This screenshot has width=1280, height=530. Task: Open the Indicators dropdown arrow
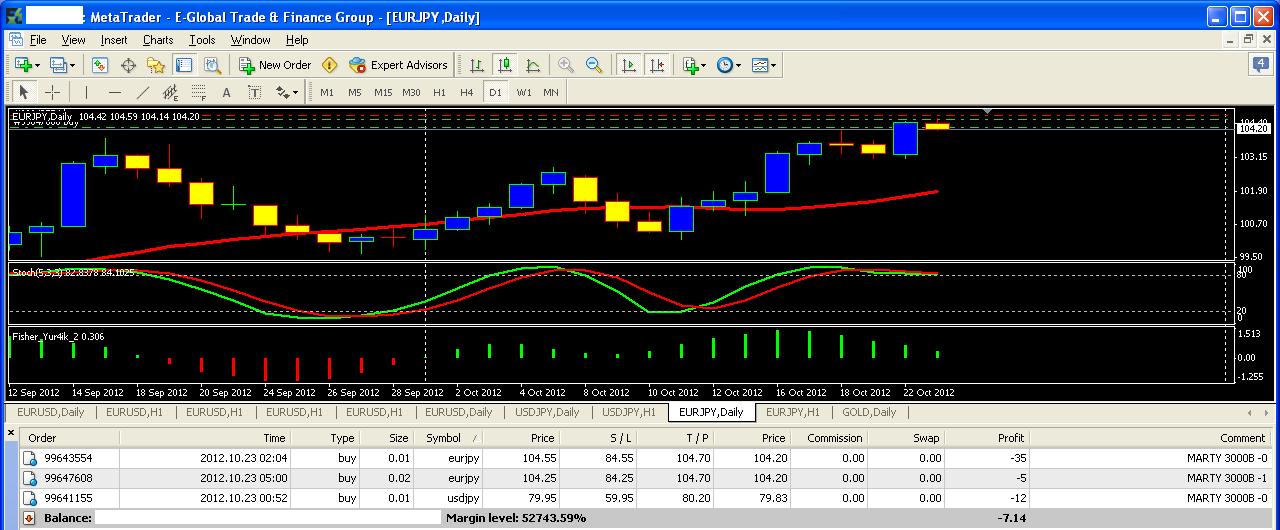pos(704,65)
